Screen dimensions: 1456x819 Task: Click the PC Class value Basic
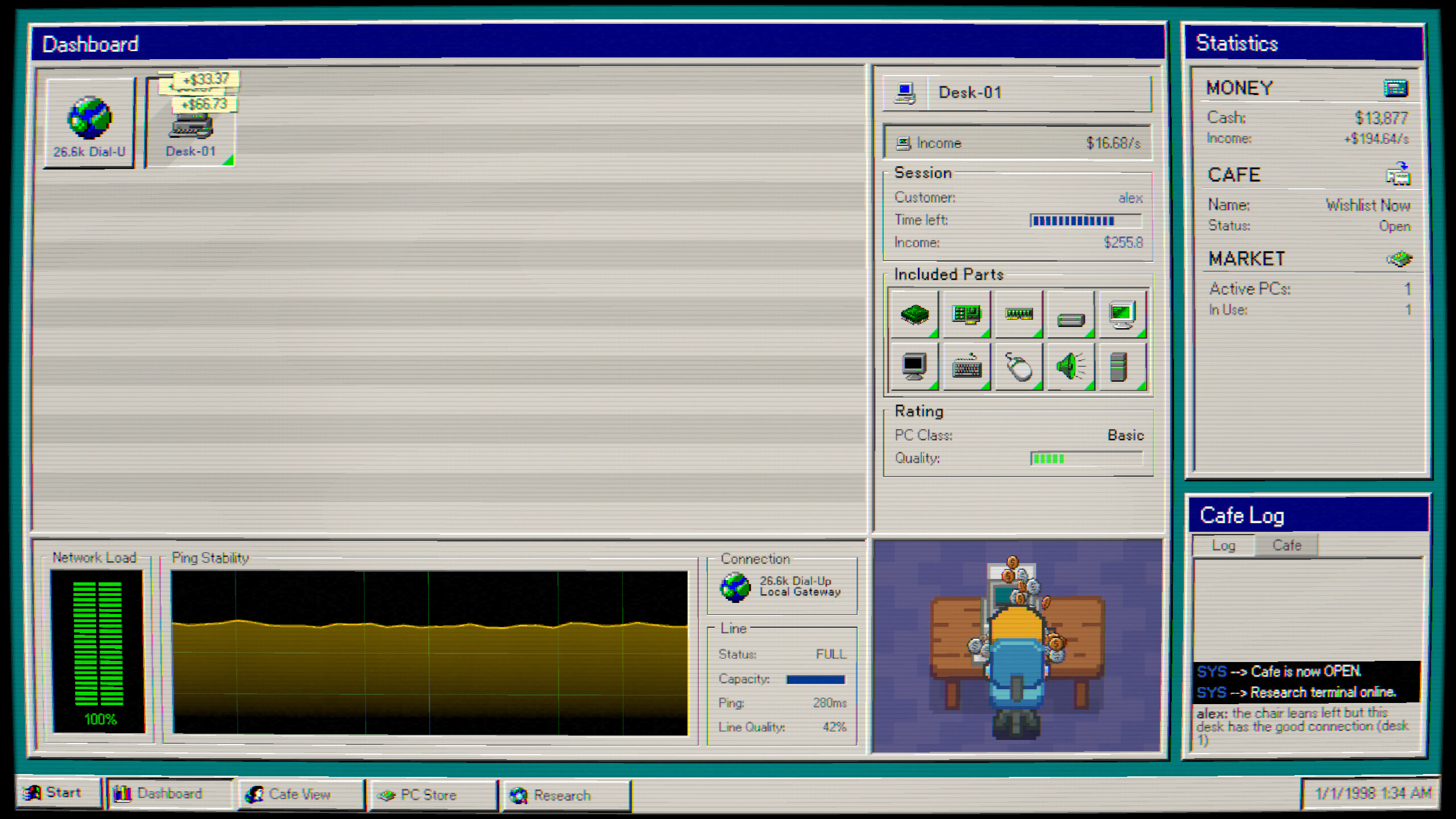tap(1126, 435)
